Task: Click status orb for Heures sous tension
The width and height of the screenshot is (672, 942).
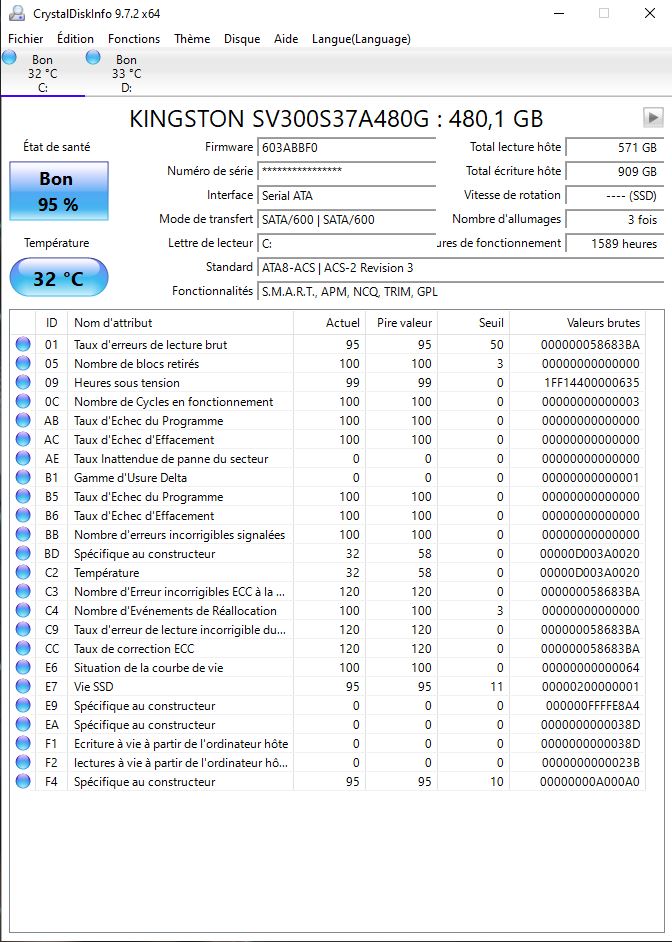Action: [x=23, y=383]
